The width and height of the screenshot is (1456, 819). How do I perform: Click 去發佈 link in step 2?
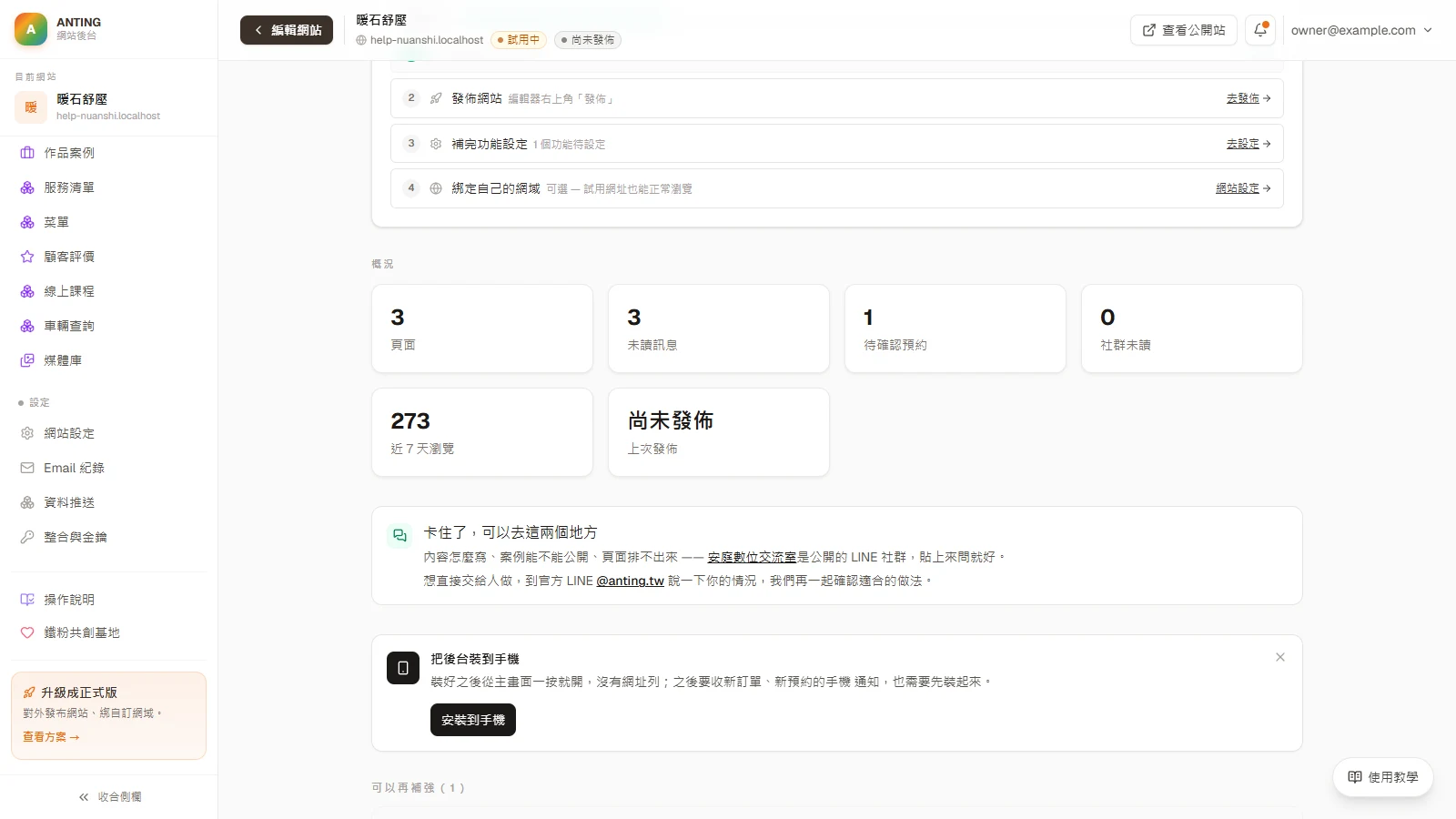(x=1248, y=98)
